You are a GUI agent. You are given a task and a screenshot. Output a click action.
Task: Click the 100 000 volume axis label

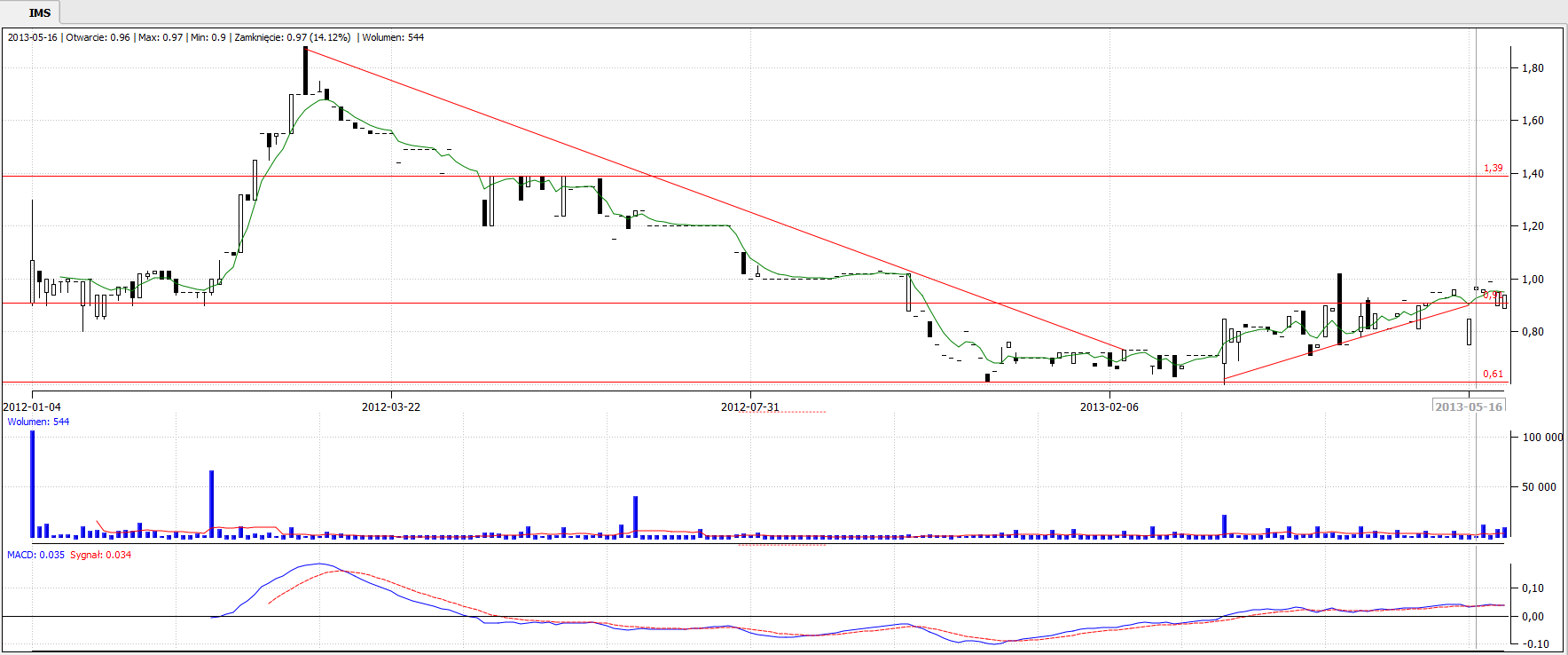click(x=1542, y=438)
